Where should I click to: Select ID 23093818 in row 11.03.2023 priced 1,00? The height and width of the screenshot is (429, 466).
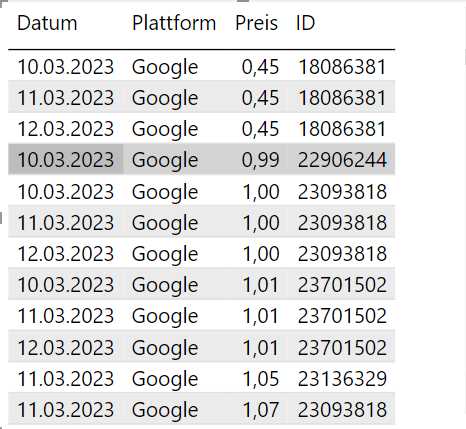pyautogui.click(x=342, y=223)
